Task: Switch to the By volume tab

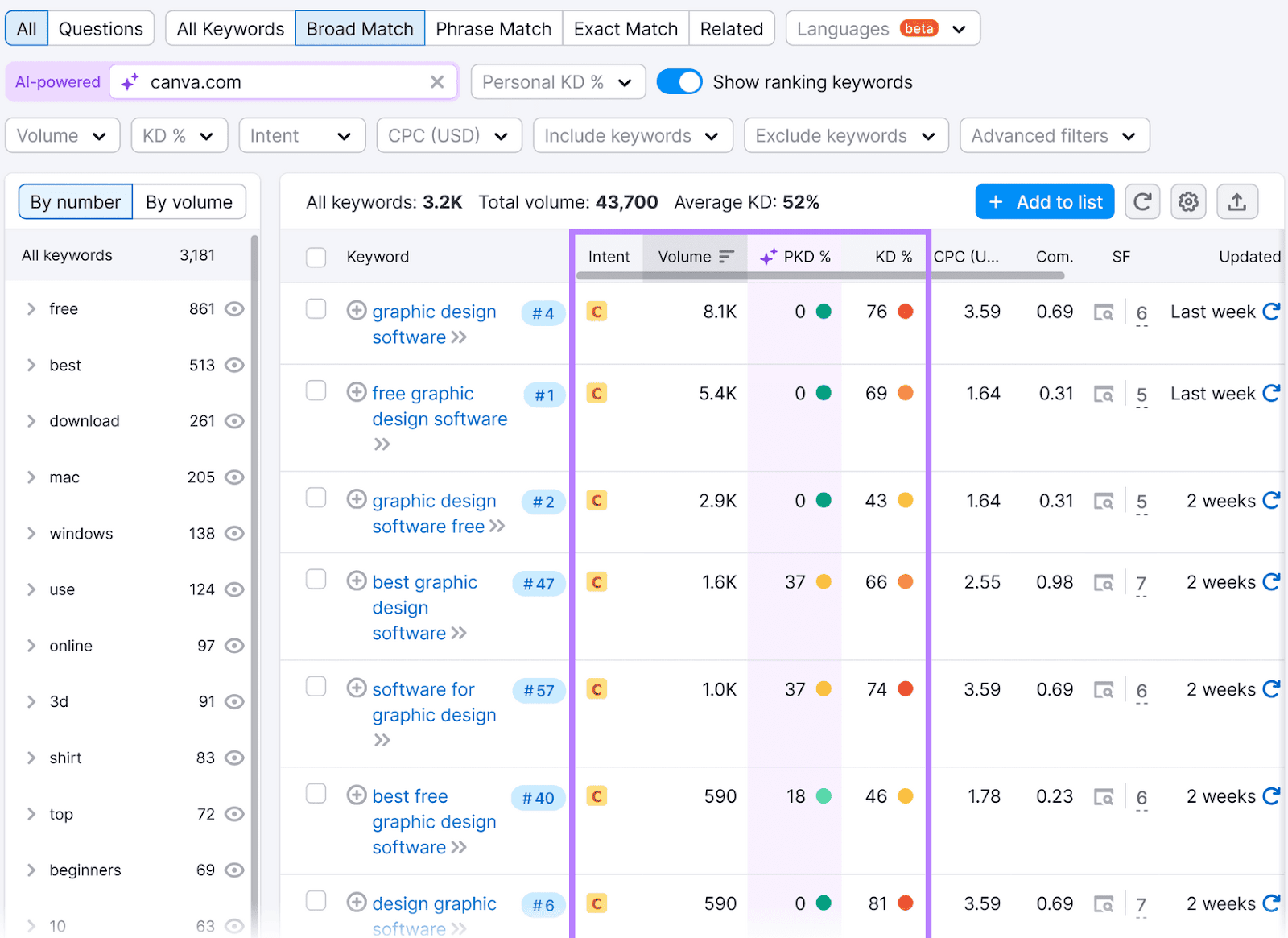Action: pyautogui.click(x=189, y=201)
